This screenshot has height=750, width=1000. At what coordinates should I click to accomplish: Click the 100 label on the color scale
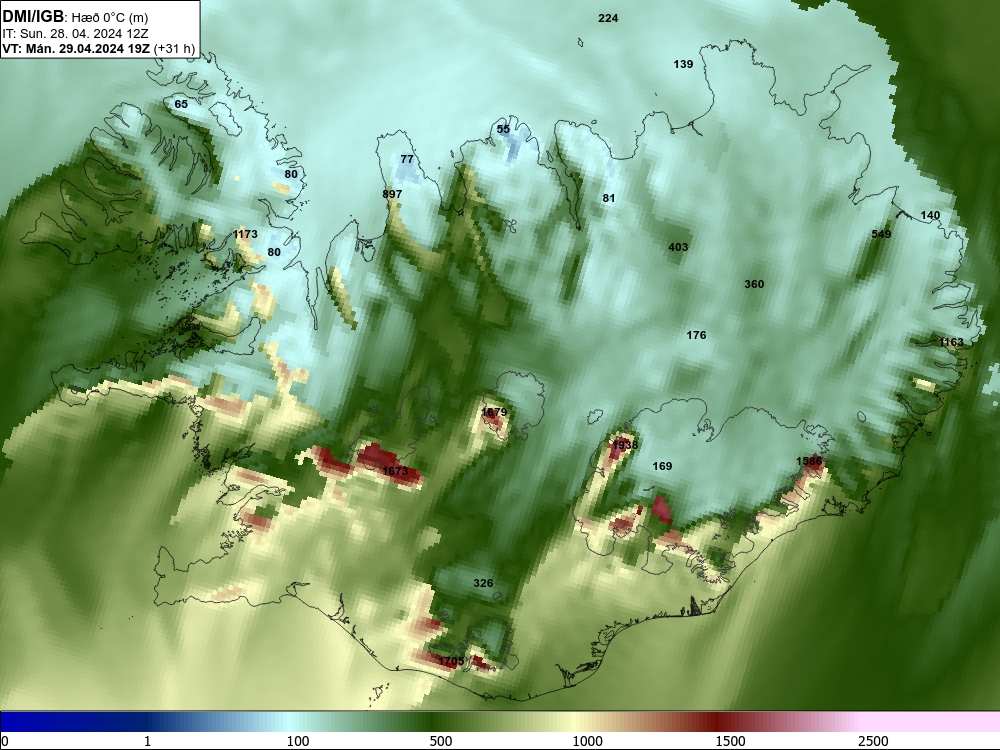[298, 741]
